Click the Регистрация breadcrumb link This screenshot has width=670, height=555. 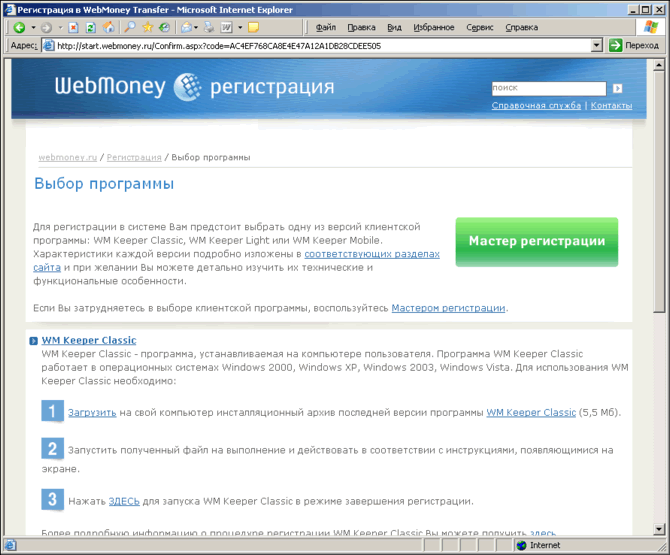coord(134,157)
